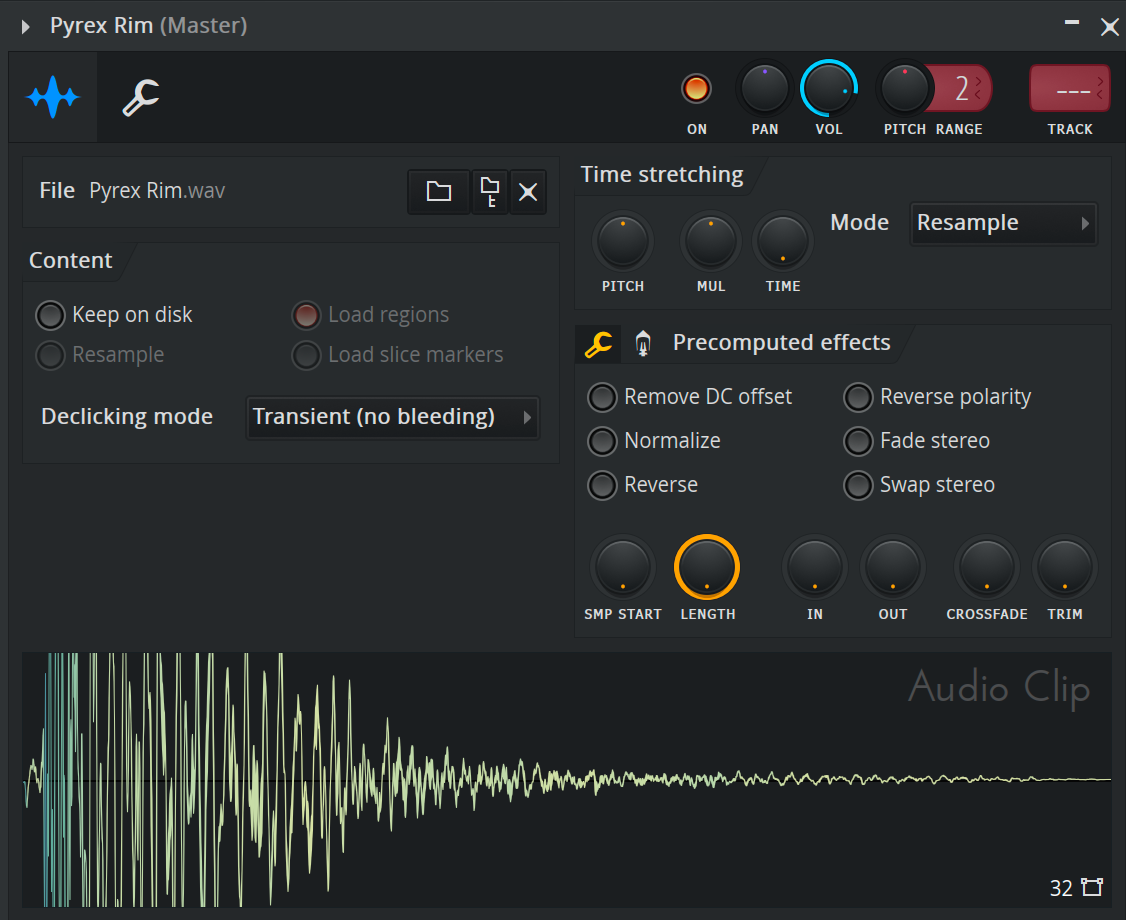
Task: Click the yellow wrench precomputed effects icon
Action: tap(598, 344)
